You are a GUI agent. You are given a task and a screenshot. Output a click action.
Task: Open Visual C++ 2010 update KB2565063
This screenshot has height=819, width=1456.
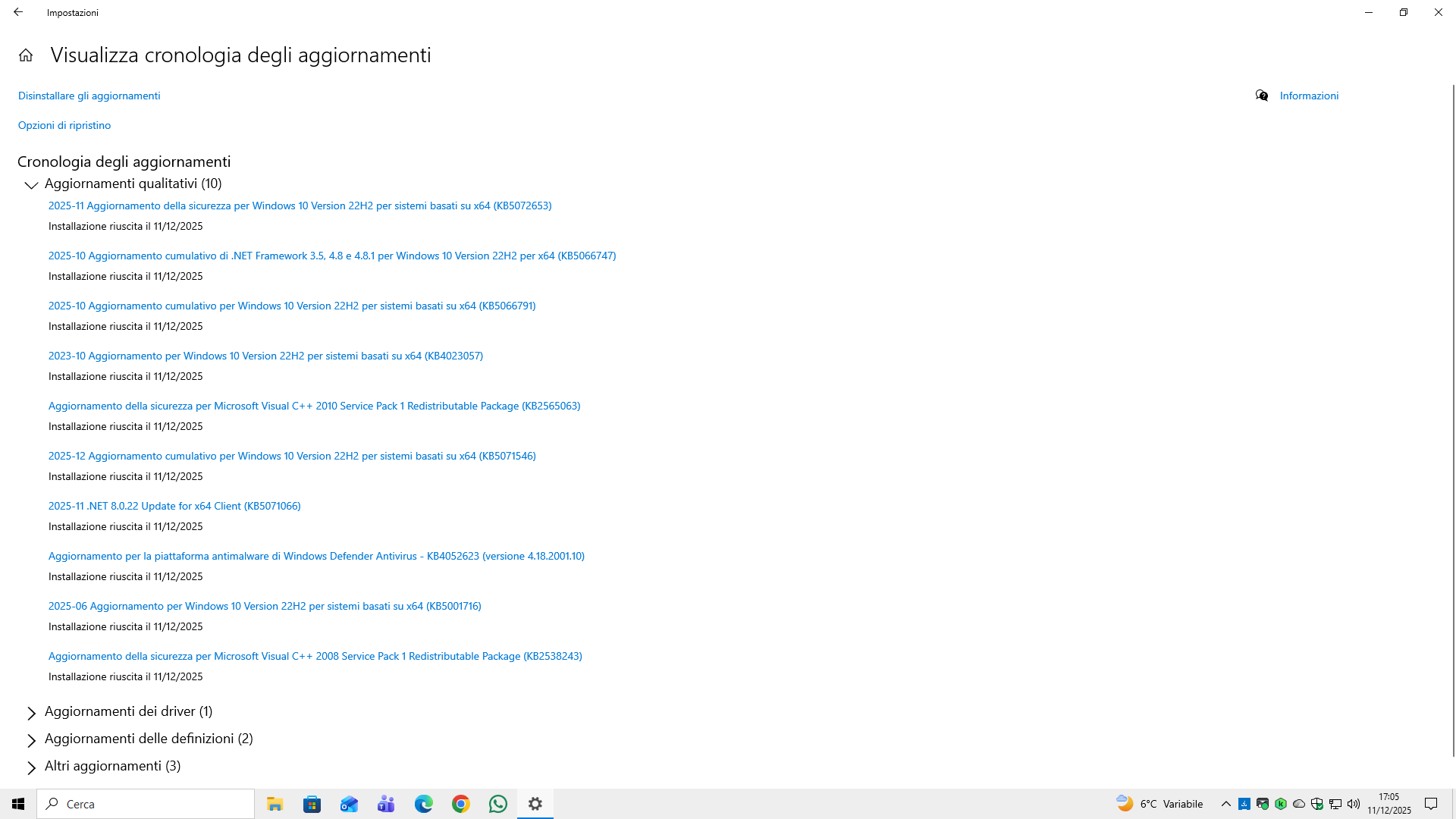point(315,406)
